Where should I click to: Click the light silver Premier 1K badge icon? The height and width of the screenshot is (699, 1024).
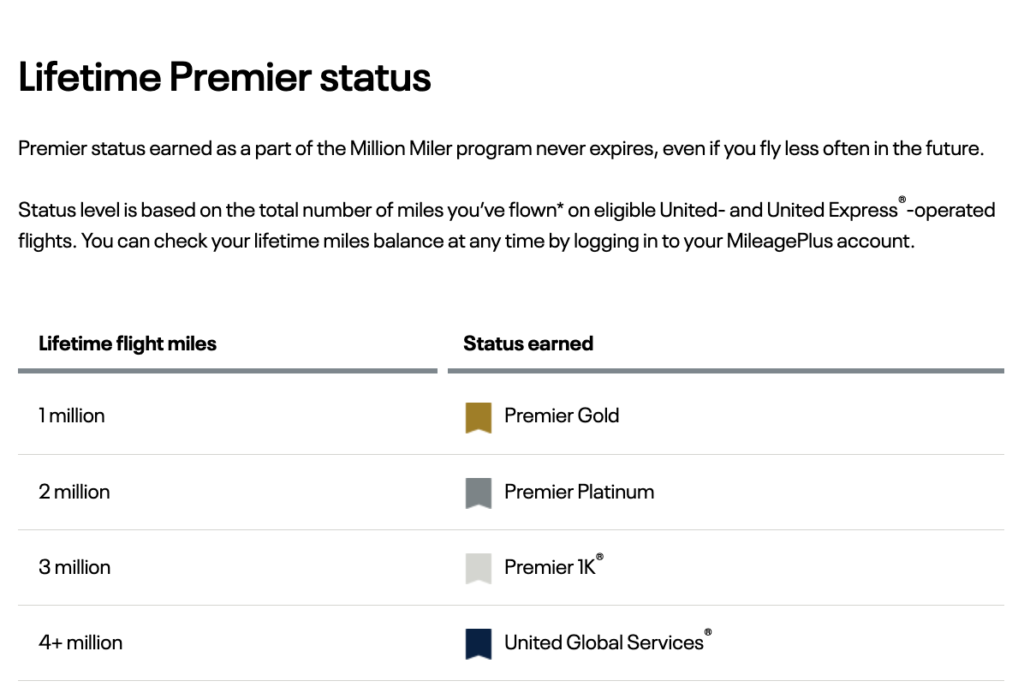pos(478,568)
